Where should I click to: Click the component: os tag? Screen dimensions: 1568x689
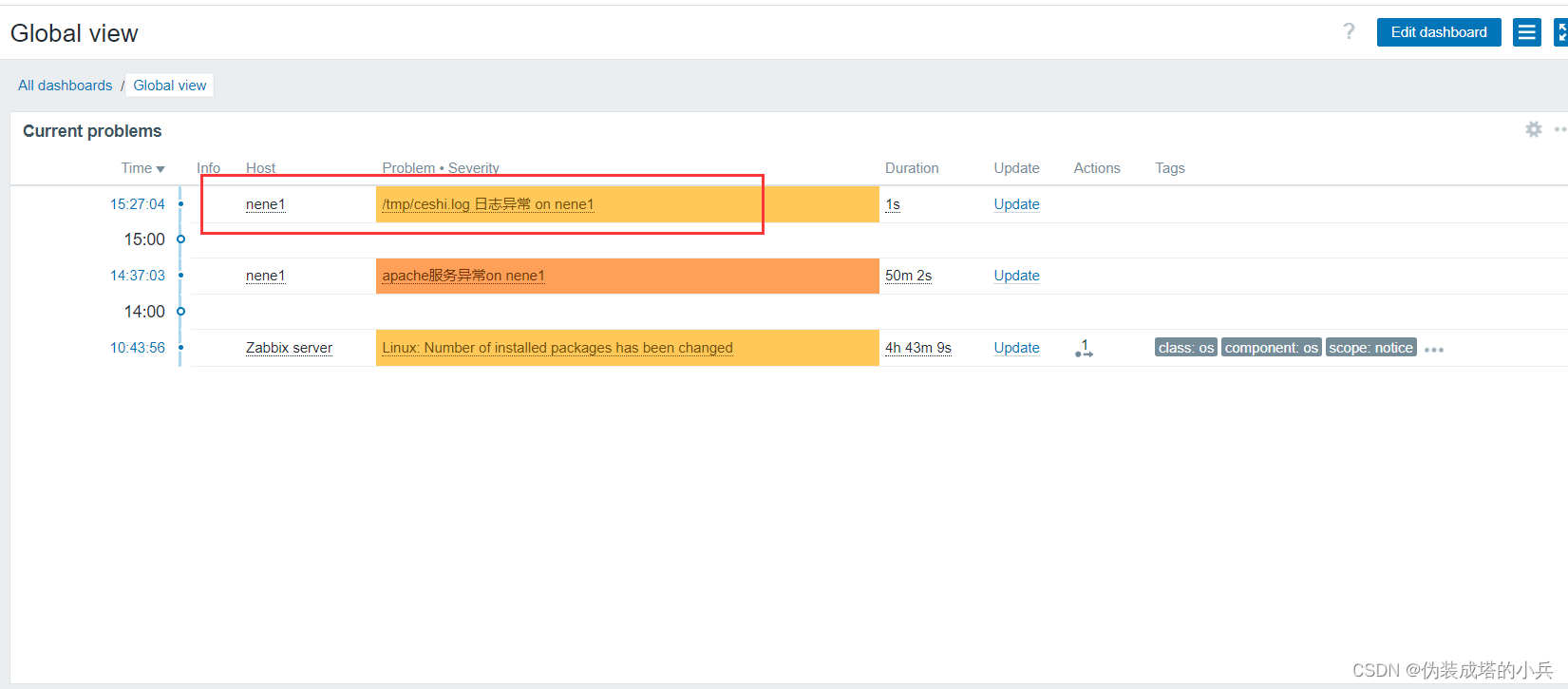tap(1272, 348)
